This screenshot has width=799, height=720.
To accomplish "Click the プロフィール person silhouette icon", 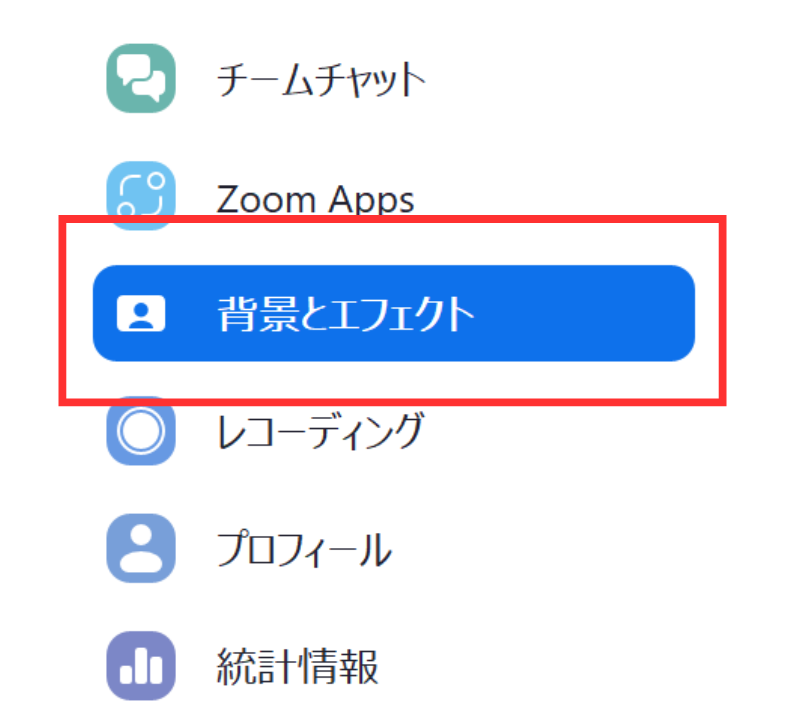I will point(141,548).
